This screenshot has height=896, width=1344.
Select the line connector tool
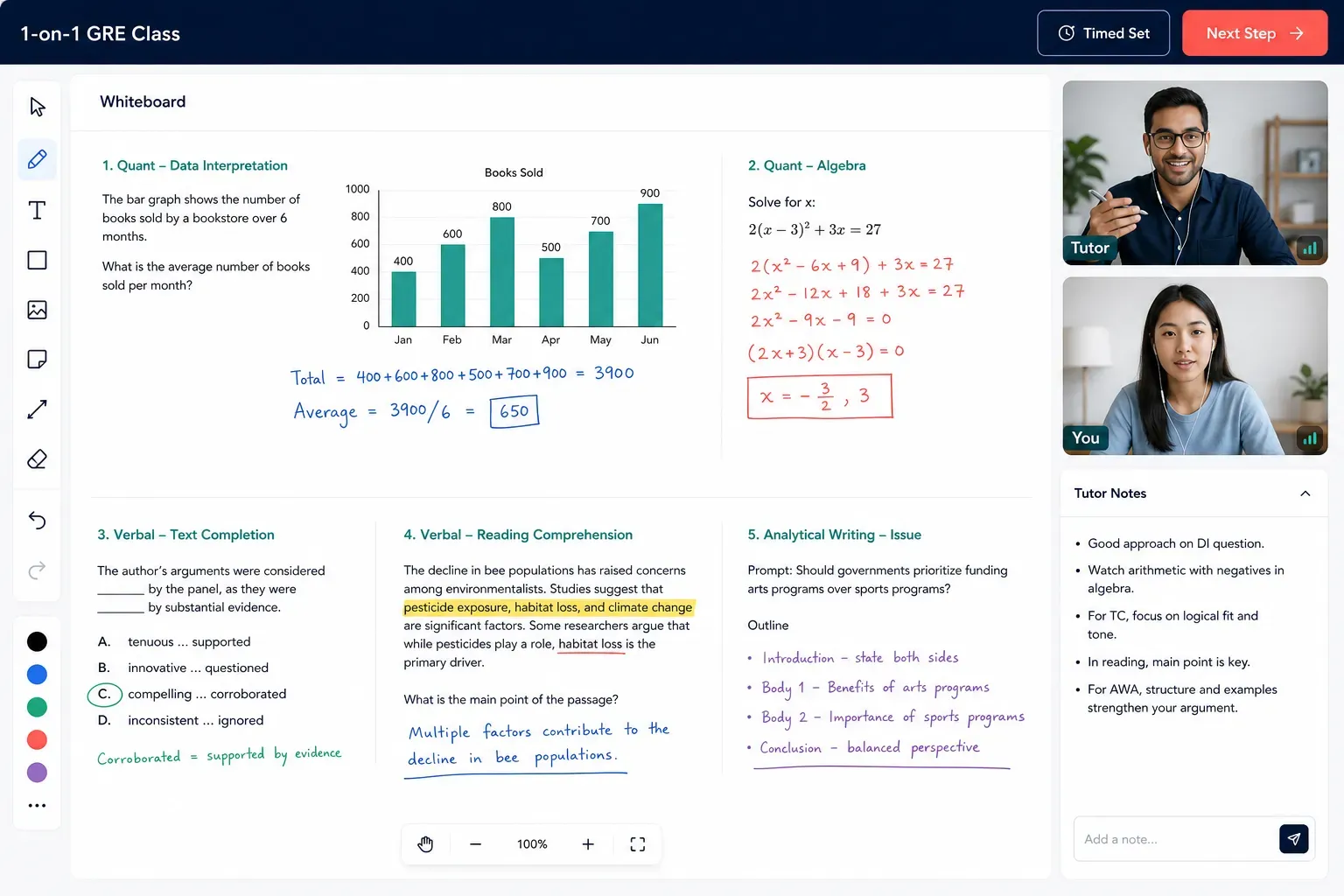coord(37,409)
